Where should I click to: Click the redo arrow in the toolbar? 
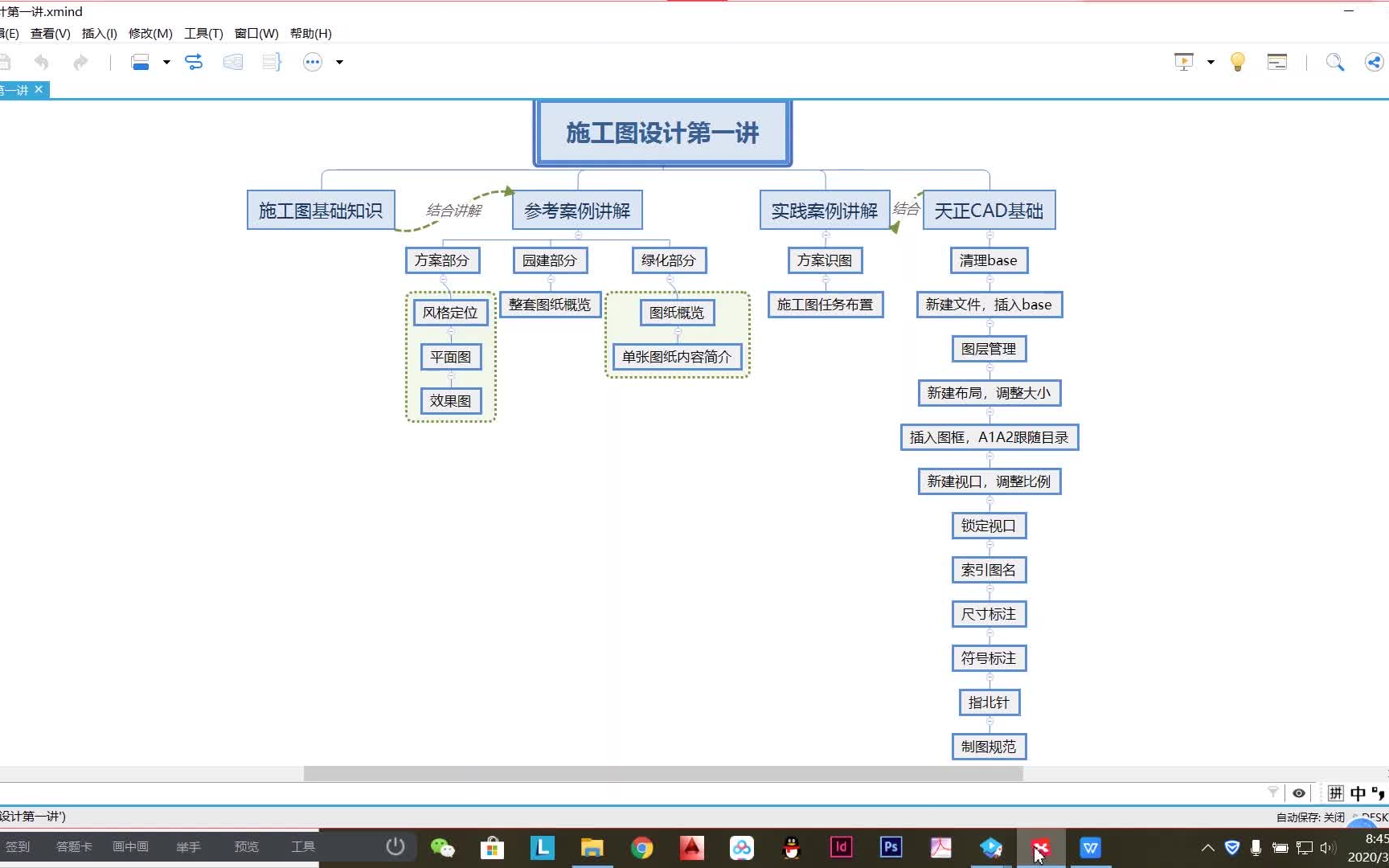[x=80, y=62]
